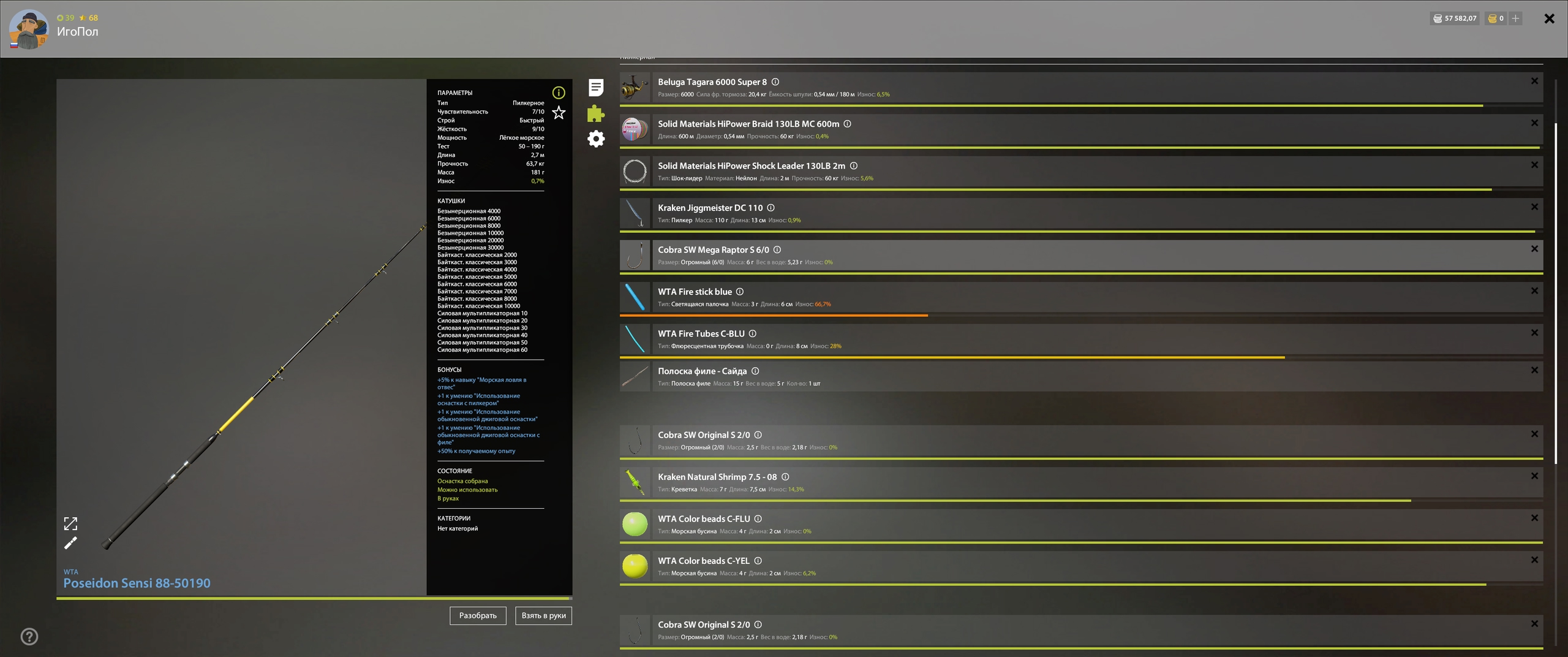Screen dimensions: 1568x657
Task: Show info for Cobra SW Mega Raptor
Action: pyautogui.click(x=777, y=250)
